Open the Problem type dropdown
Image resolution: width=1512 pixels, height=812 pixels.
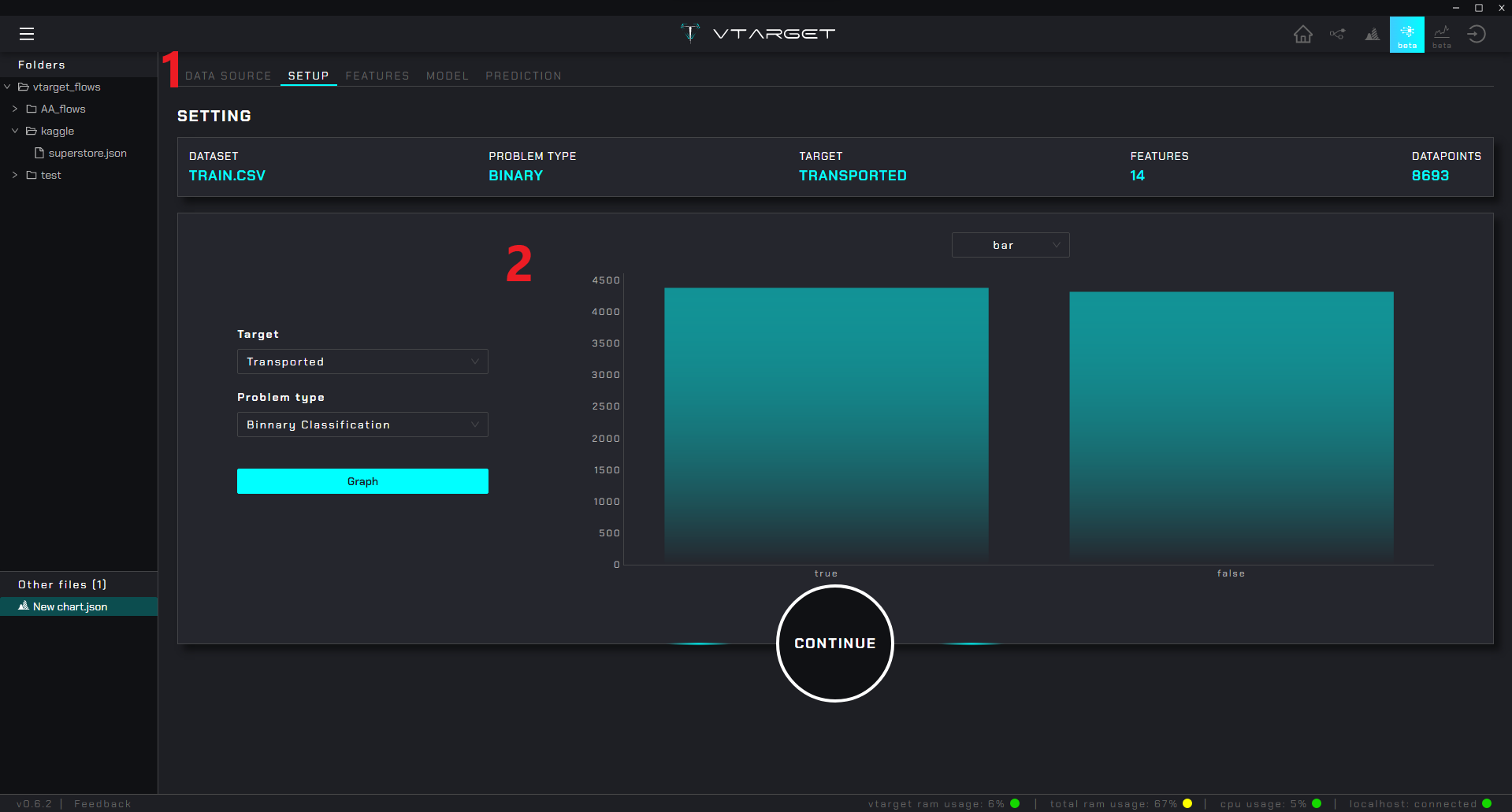(x=362, y=425)
